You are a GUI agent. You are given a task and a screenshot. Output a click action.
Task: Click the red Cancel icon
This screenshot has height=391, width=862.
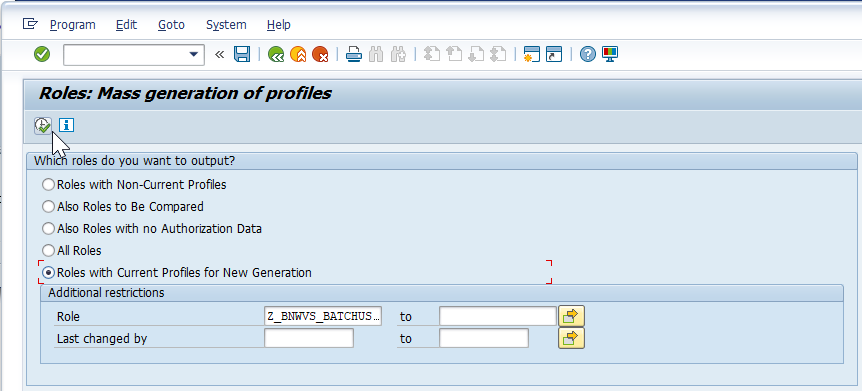coord(320,54)
